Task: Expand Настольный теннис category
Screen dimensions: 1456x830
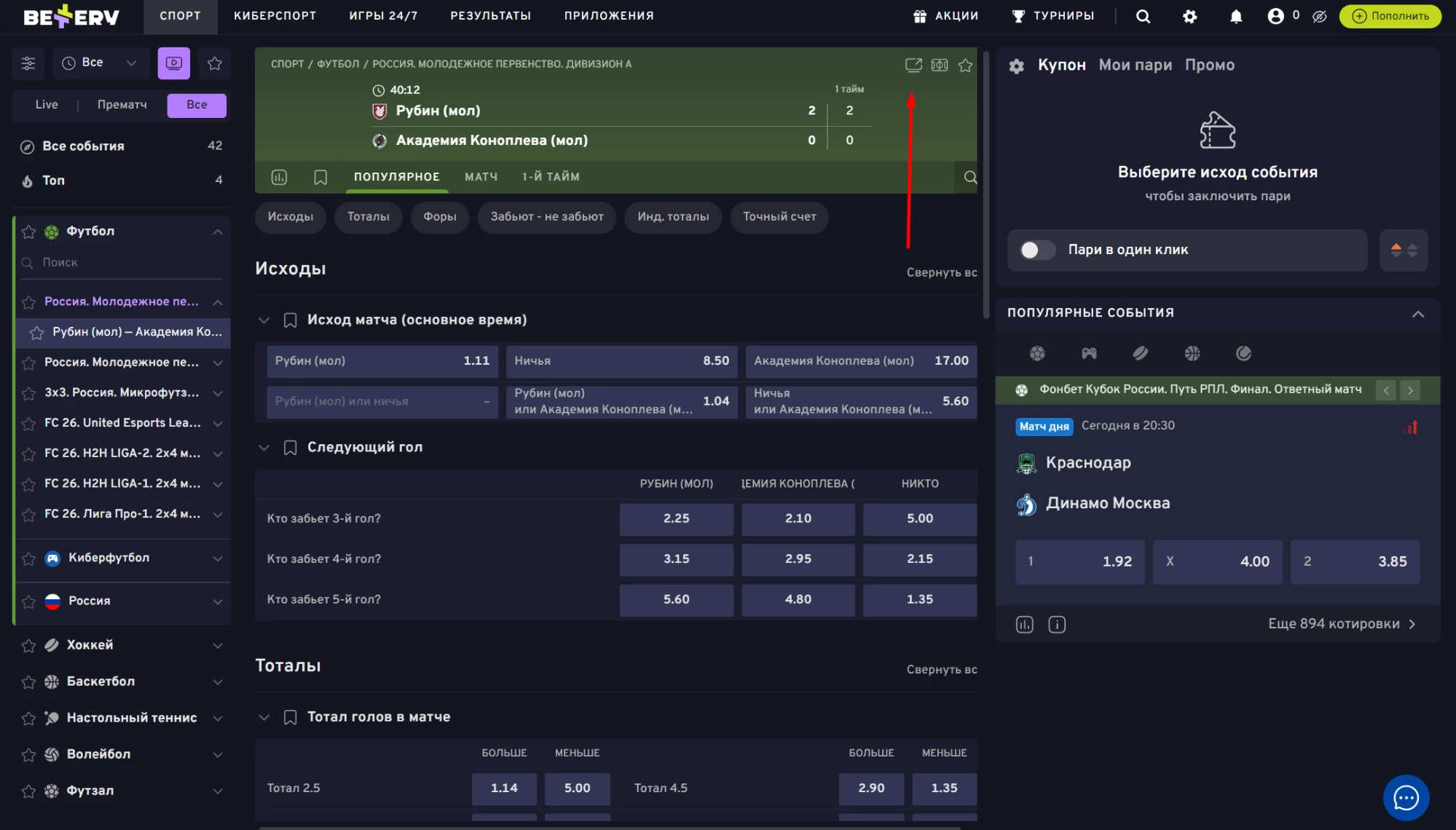Action: click(x=218, y=718)
